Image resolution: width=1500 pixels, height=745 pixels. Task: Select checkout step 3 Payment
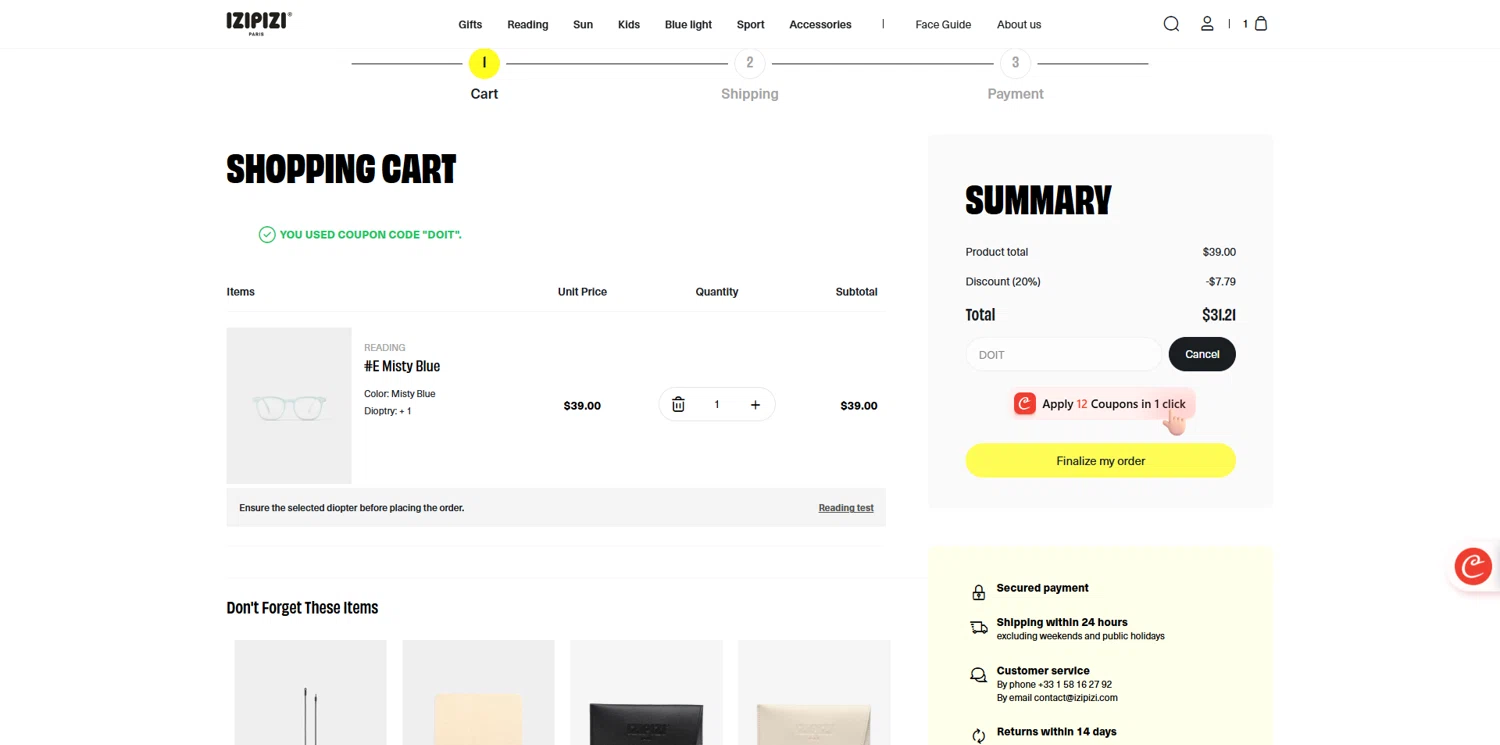[1015, 63]
